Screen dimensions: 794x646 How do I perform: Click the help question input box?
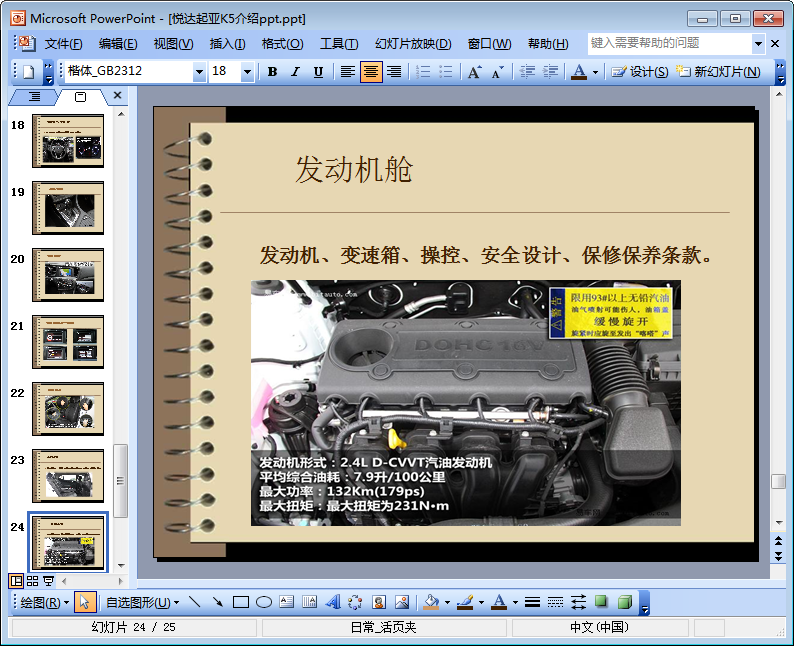coord(669,44)
